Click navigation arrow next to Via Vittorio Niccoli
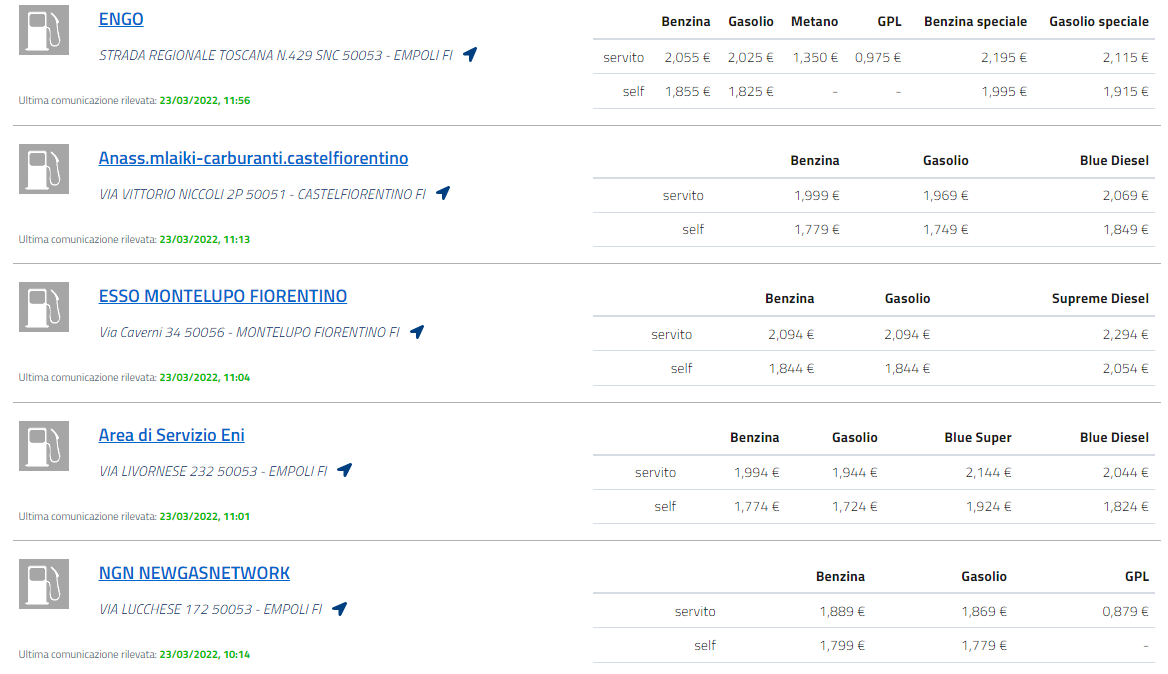The height and width of the screenshot is (674, 1168). [443, 193]
